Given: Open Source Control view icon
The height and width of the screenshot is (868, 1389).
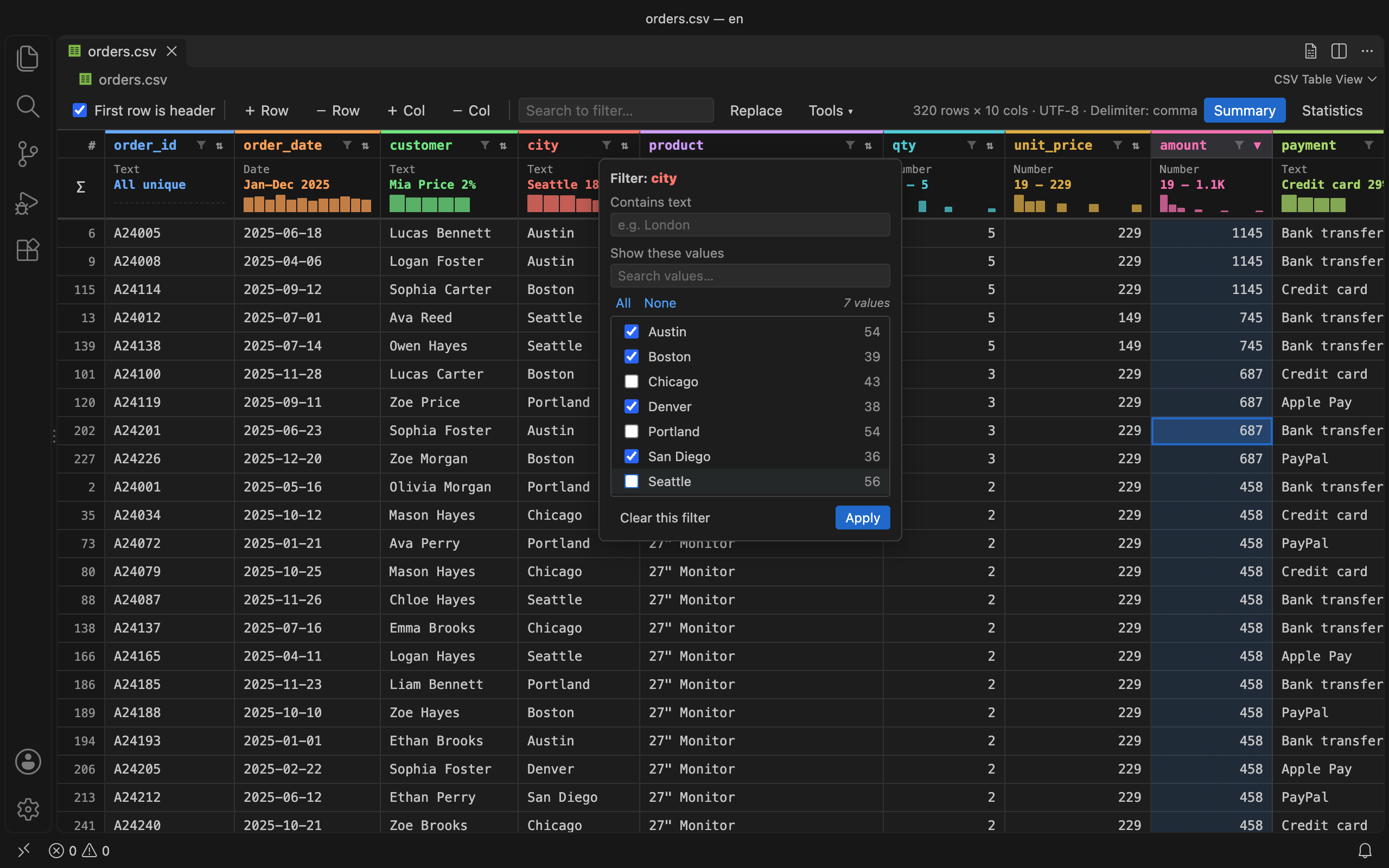Looking at the screenshot, I should 28,154.
